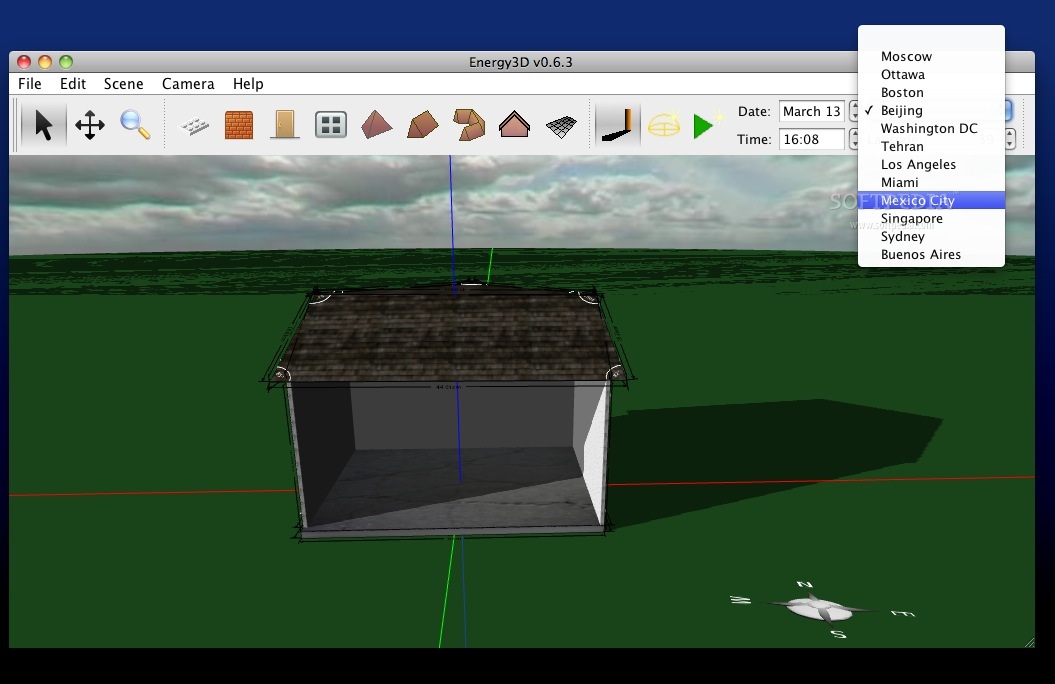The width and height of the screenshot is (1055, 684).
Task: Open the Scene menu
Action: pos(123,83)
